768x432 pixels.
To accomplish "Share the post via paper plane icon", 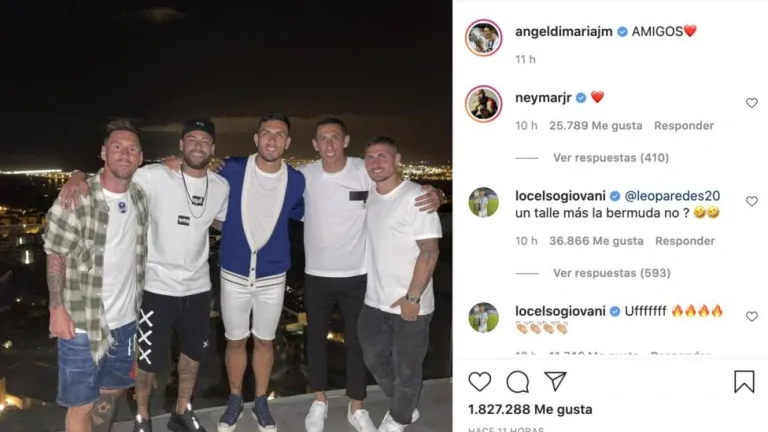I will [x=555, y=381].
